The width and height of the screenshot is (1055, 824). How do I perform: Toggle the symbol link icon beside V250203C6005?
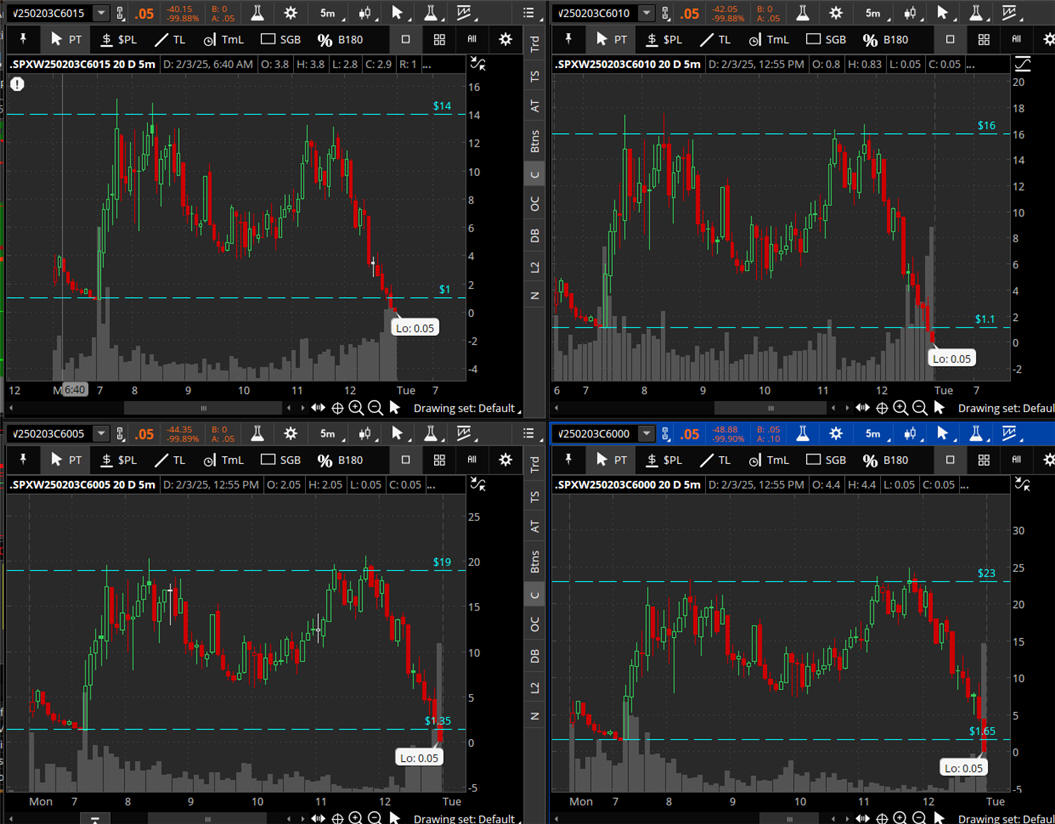coord(121,433)
